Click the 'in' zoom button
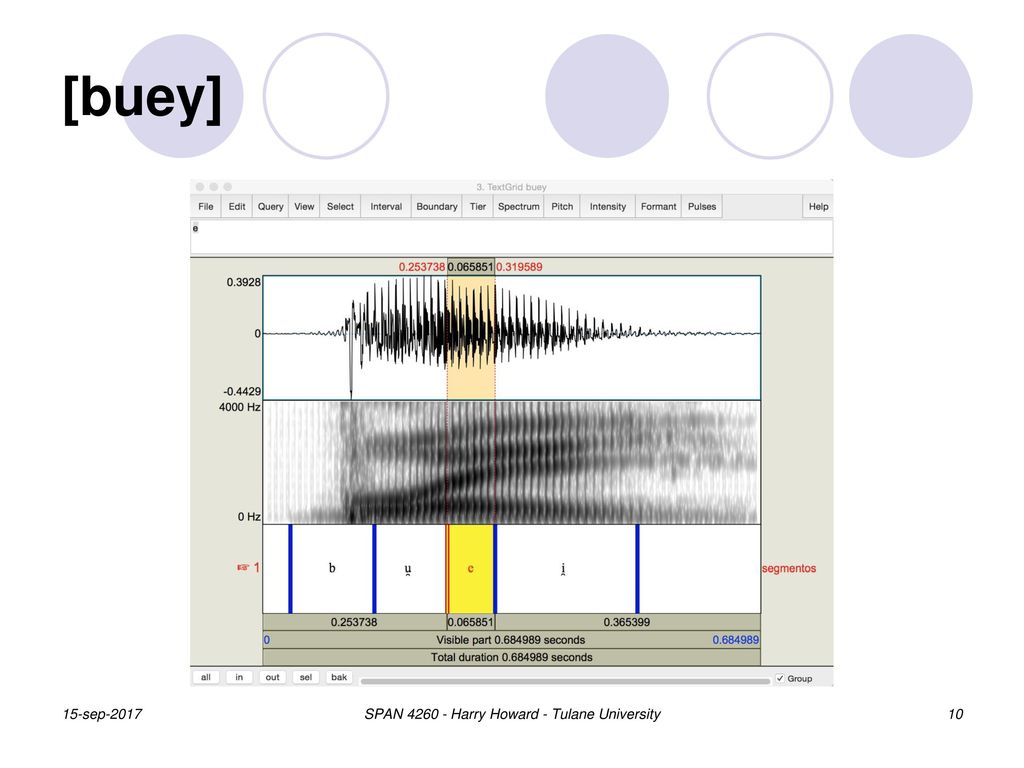 click(239, 677)
